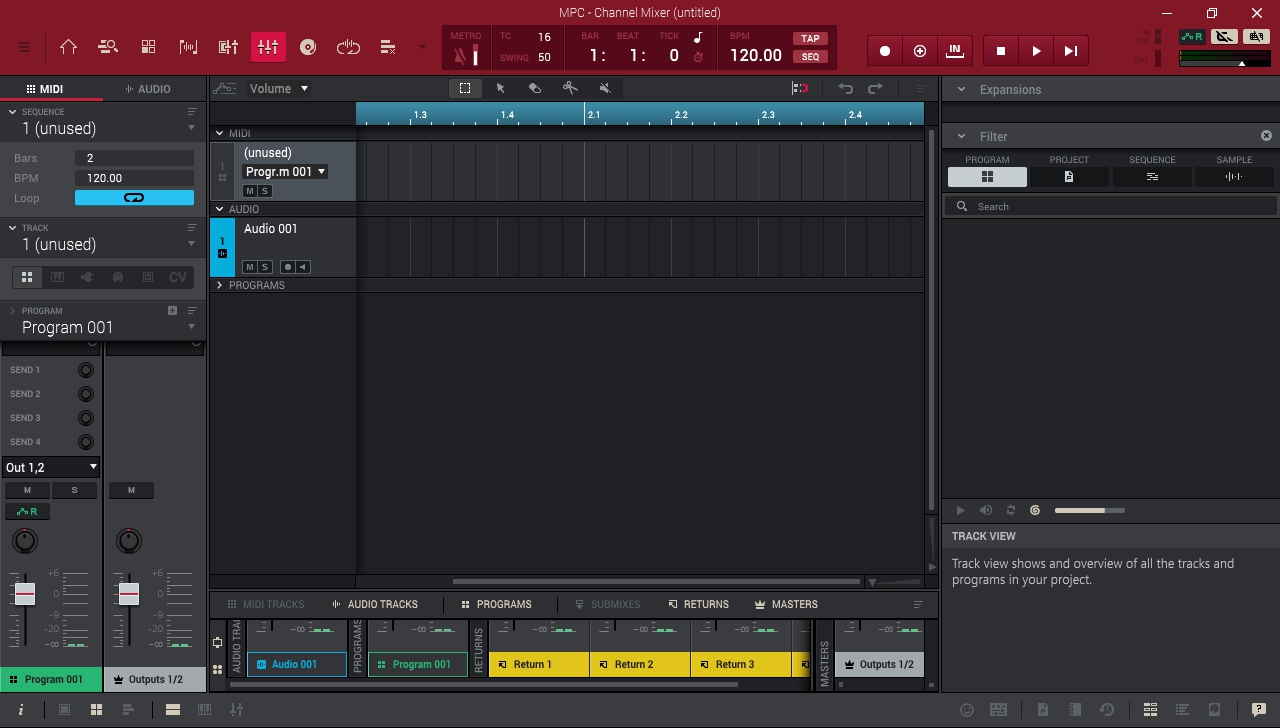Select the CV track type
The height and width of the screenshot is (728, 1280).
coord(178,277)
